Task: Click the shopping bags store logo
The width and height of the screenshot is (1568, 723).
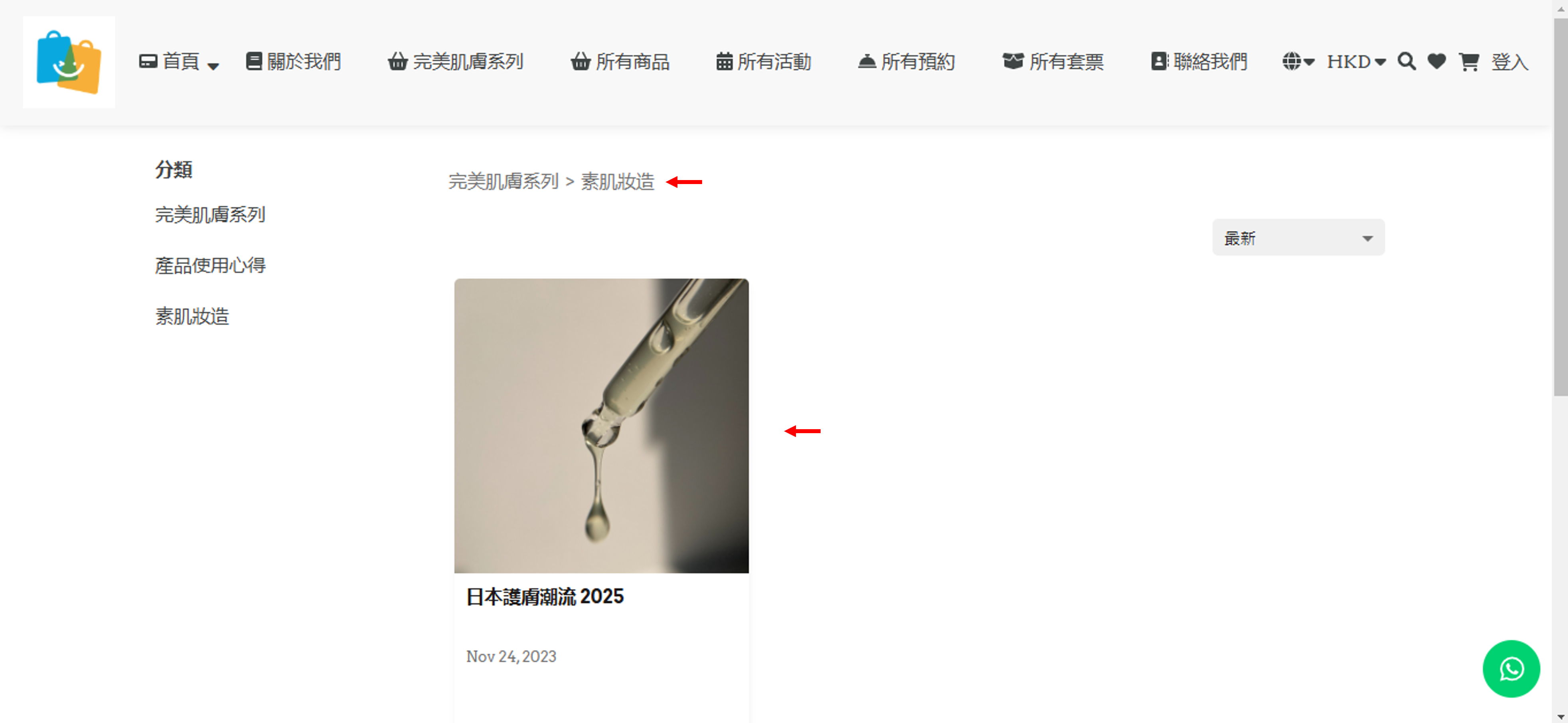Action: tap(69, 62)
